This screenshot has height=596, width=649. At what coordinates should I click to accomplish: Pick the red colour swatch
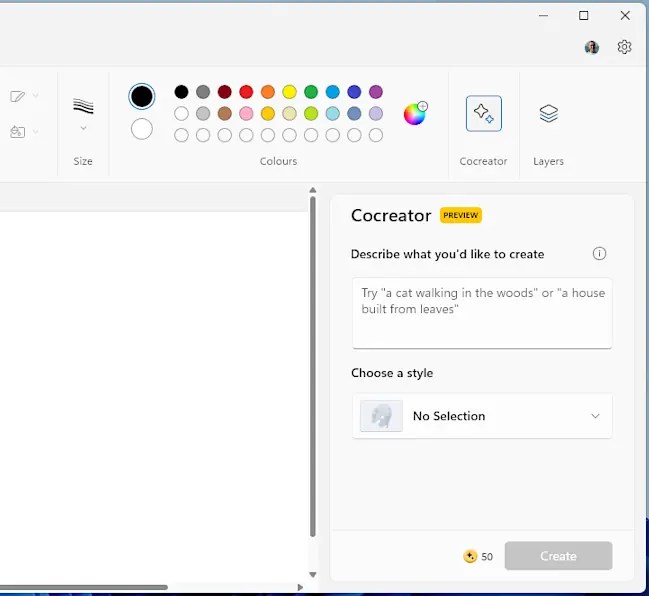click(x=246, y=92)
